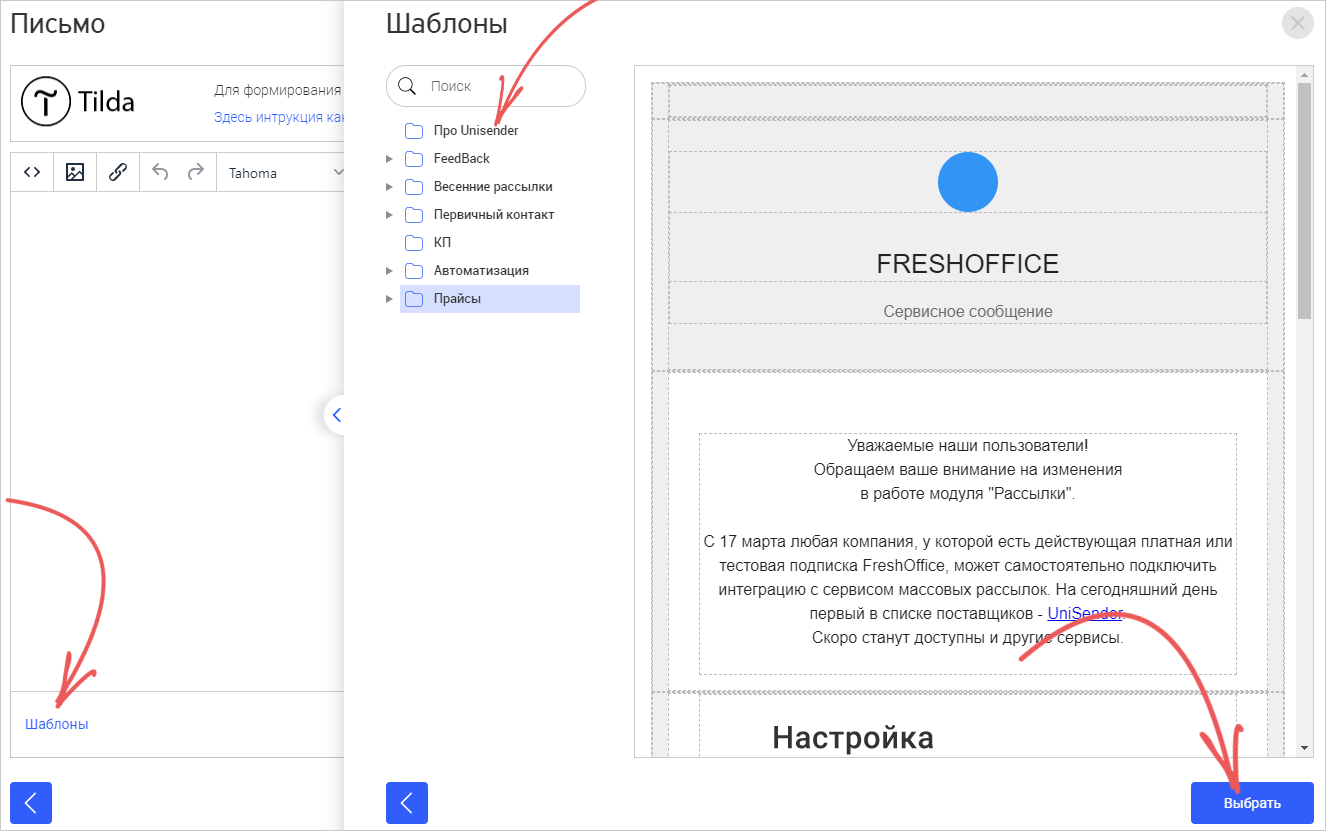Click the search magnifier icon
The image size is (1326, 831).
pos(407,86)
